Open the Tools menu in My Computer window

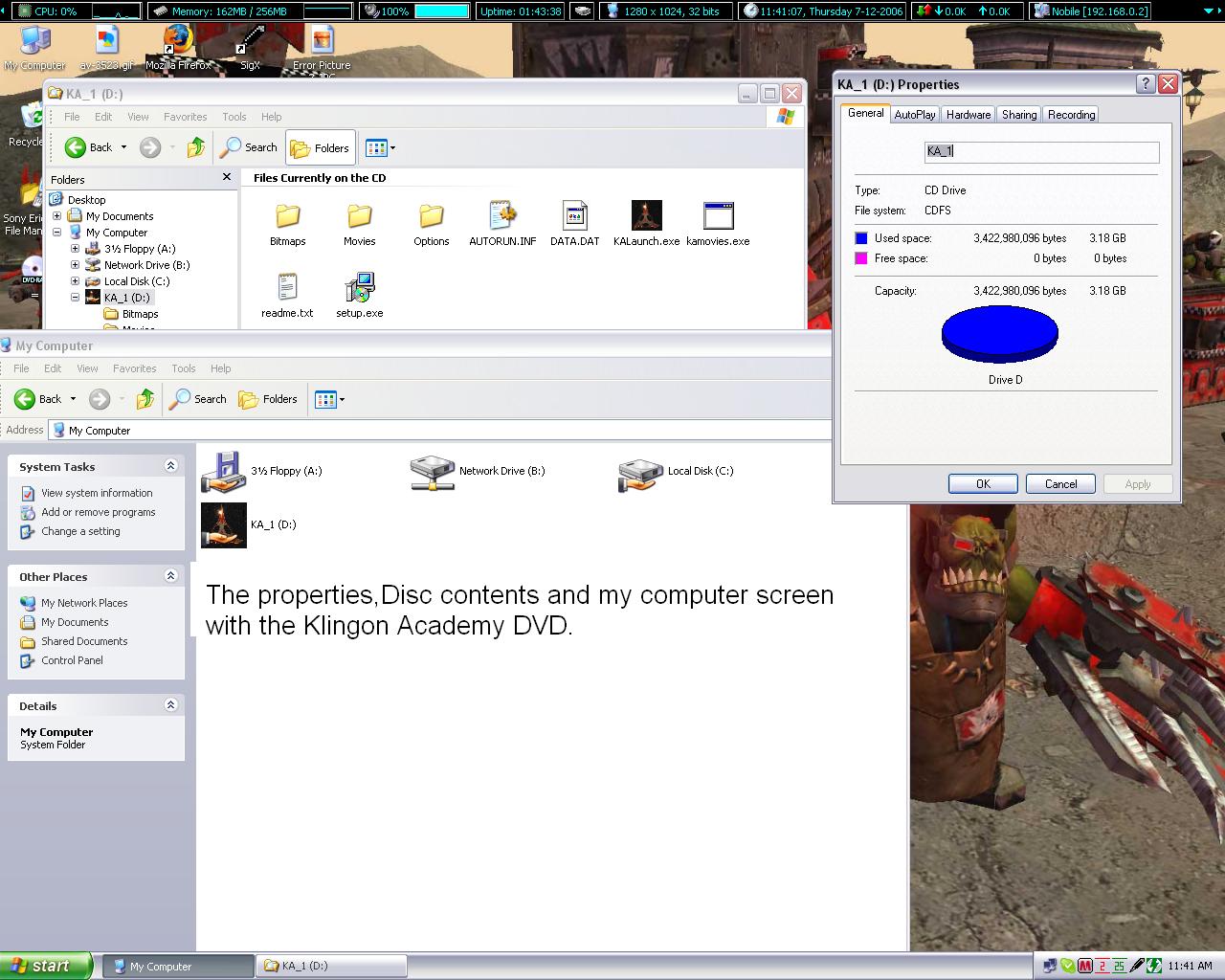click(x=184, y=368)
